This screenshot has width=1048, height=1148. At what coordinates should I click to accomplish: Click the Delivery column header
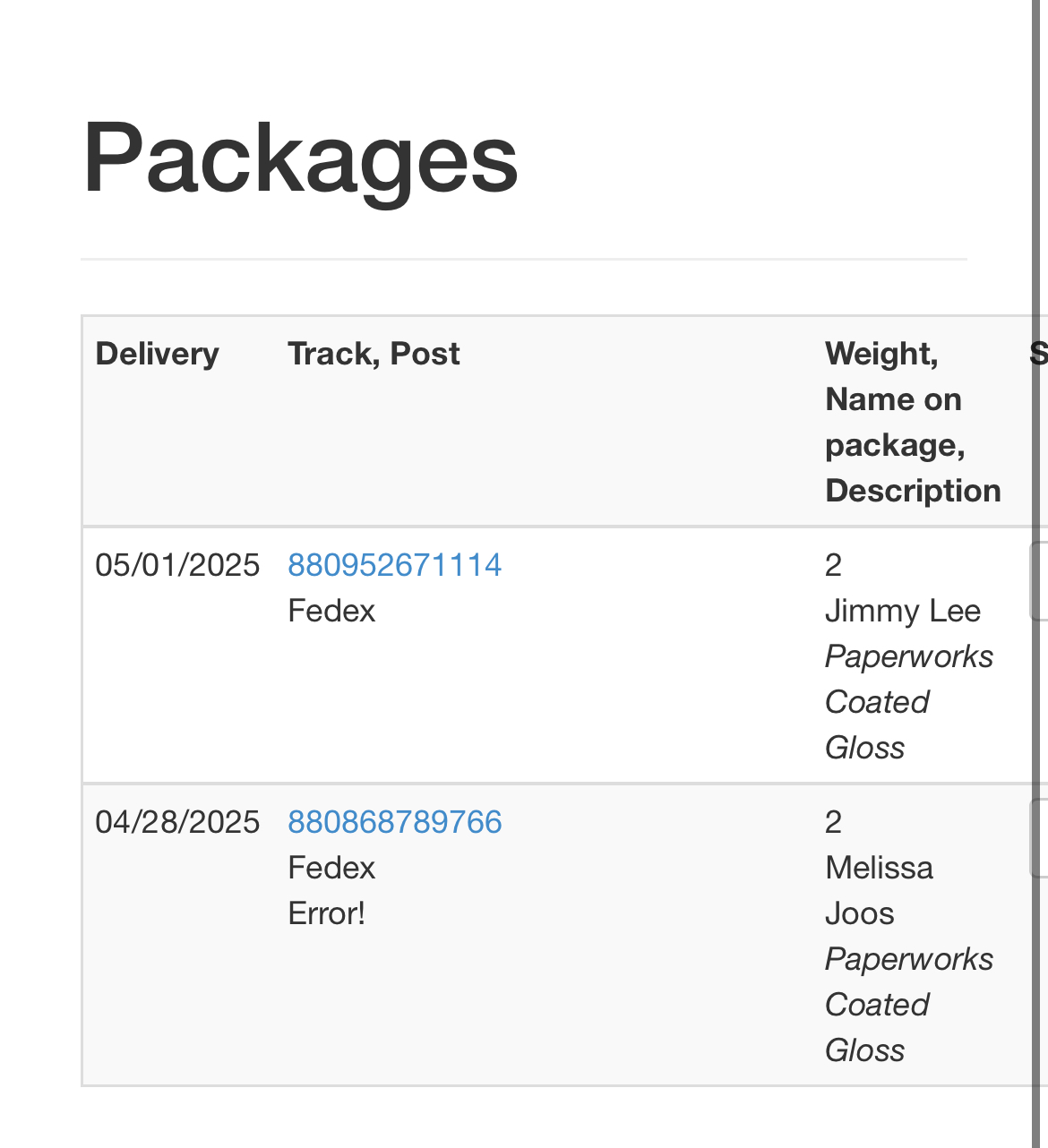coord(157,354)
